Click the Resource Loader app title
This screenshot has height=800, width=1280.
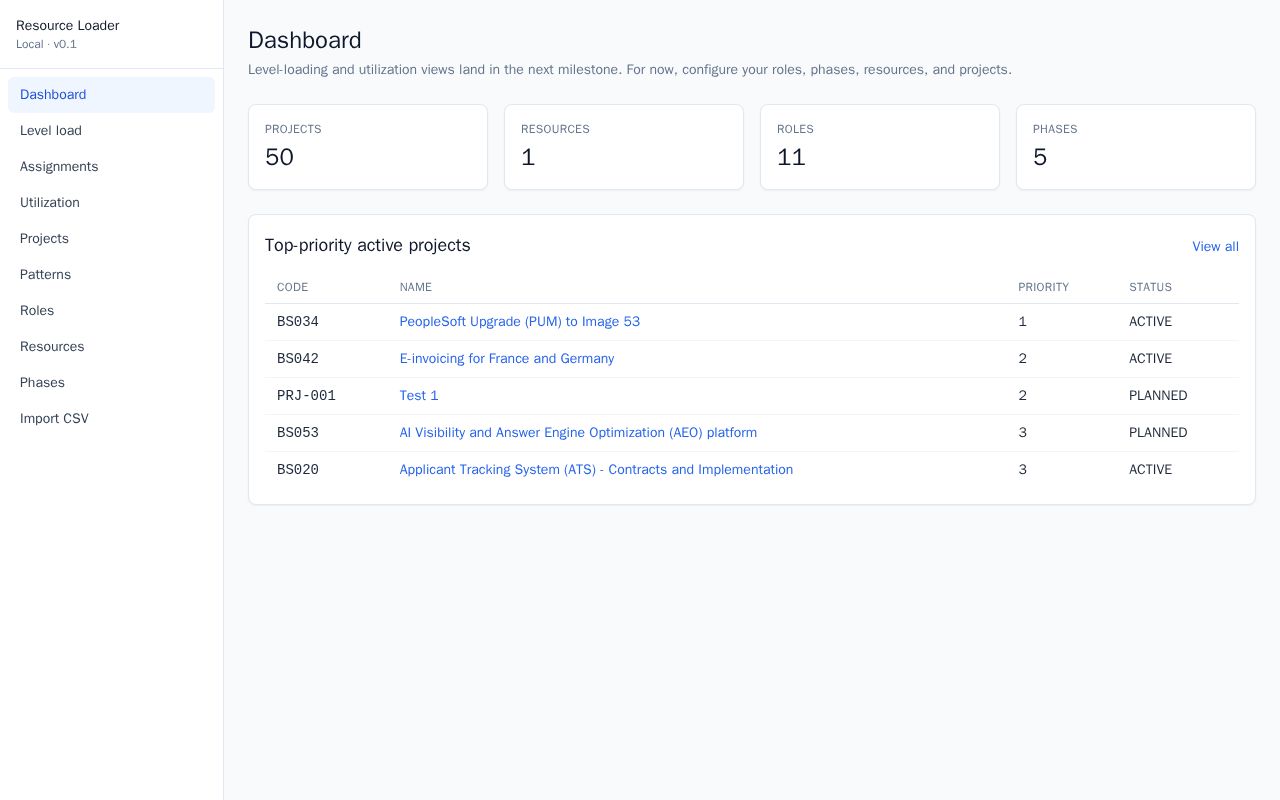tap(67, 26)
